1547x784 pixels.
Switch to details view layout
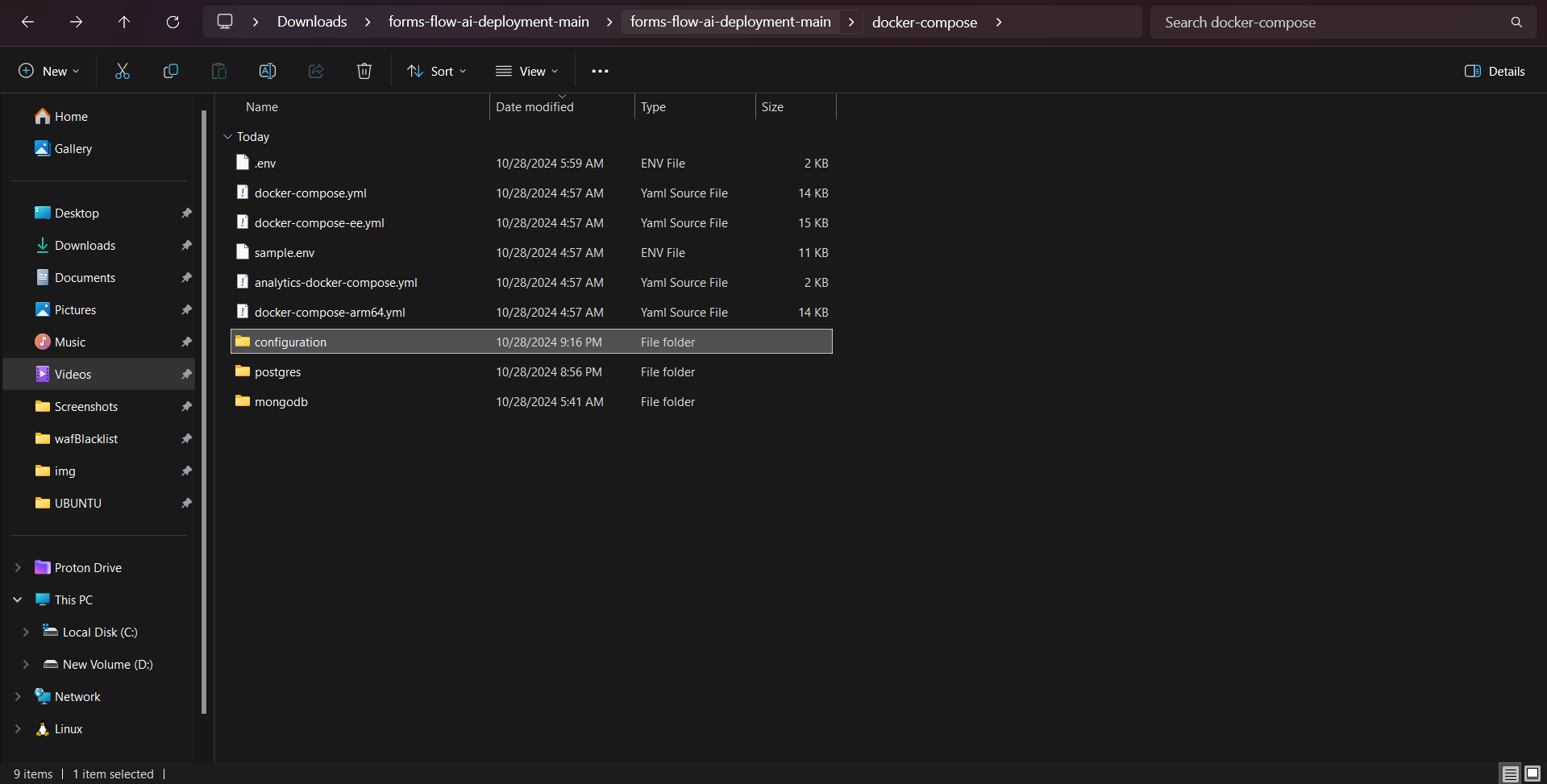1509,773
